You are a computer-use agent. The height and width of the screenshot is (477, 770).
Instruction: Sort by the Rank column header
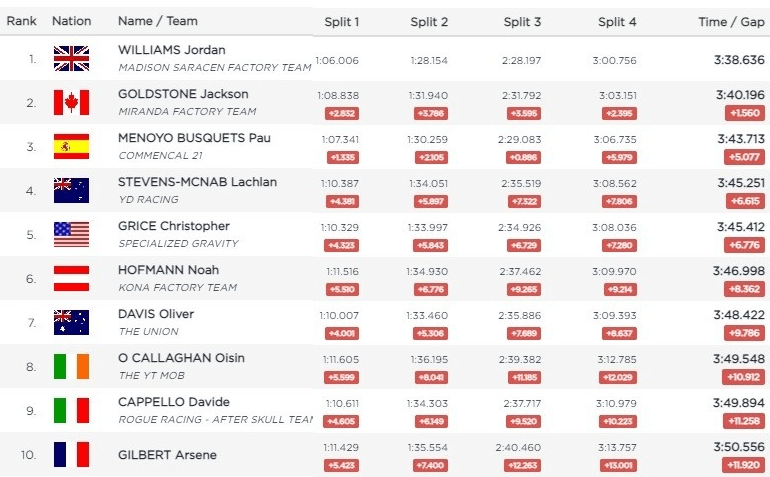click(x=20, y=21)
